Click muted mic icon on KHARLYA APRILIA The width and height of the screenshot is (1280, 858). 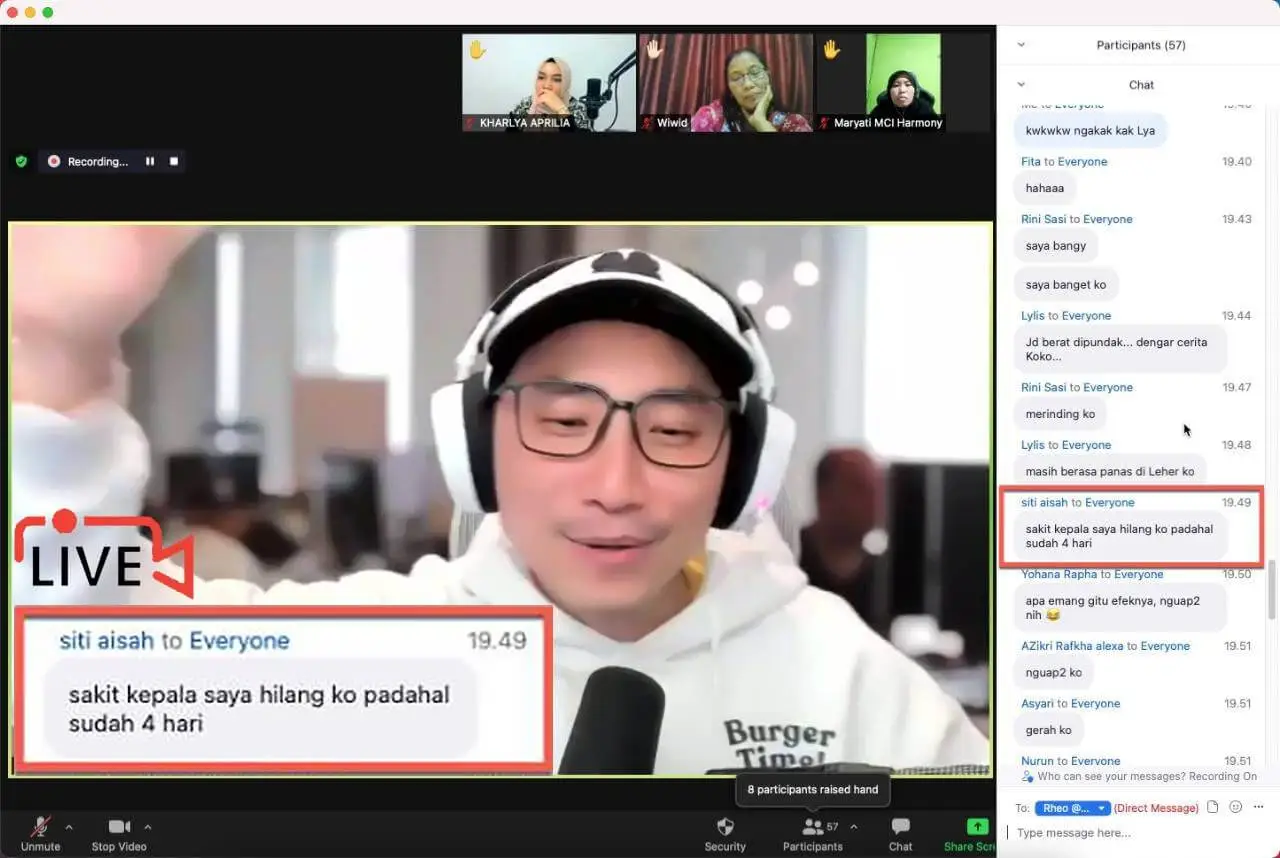tap(470, 123)
